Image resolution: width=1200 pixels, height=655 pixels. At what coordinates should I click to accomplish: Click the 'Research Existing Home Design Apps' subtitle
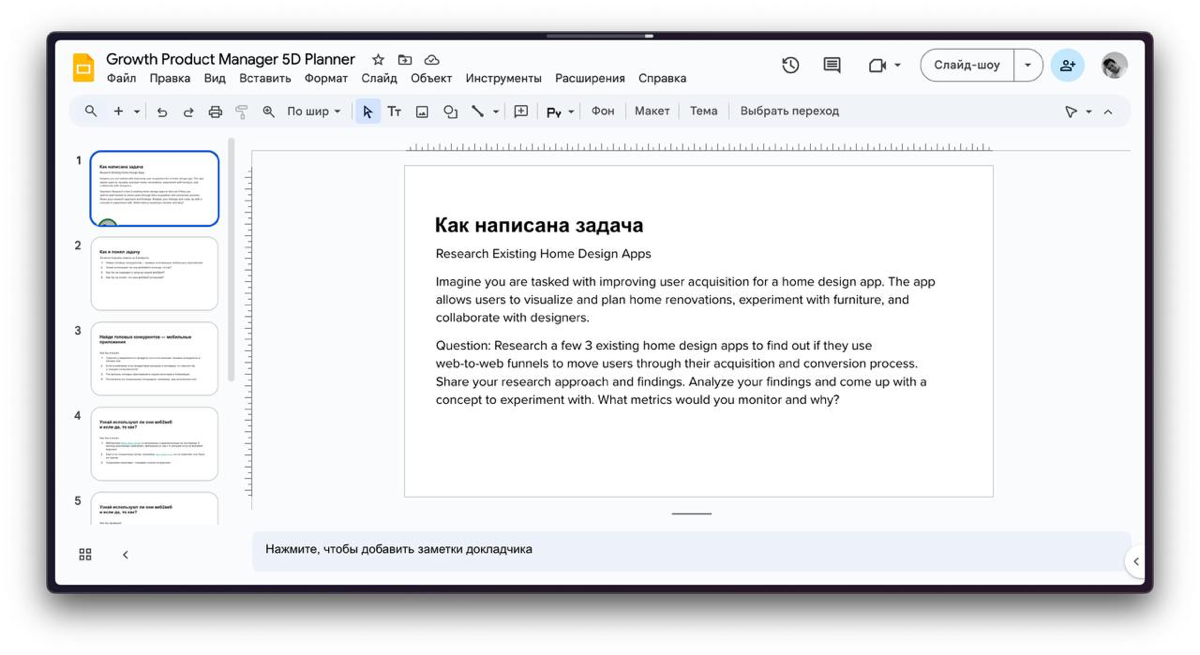[x=543, y=254]
